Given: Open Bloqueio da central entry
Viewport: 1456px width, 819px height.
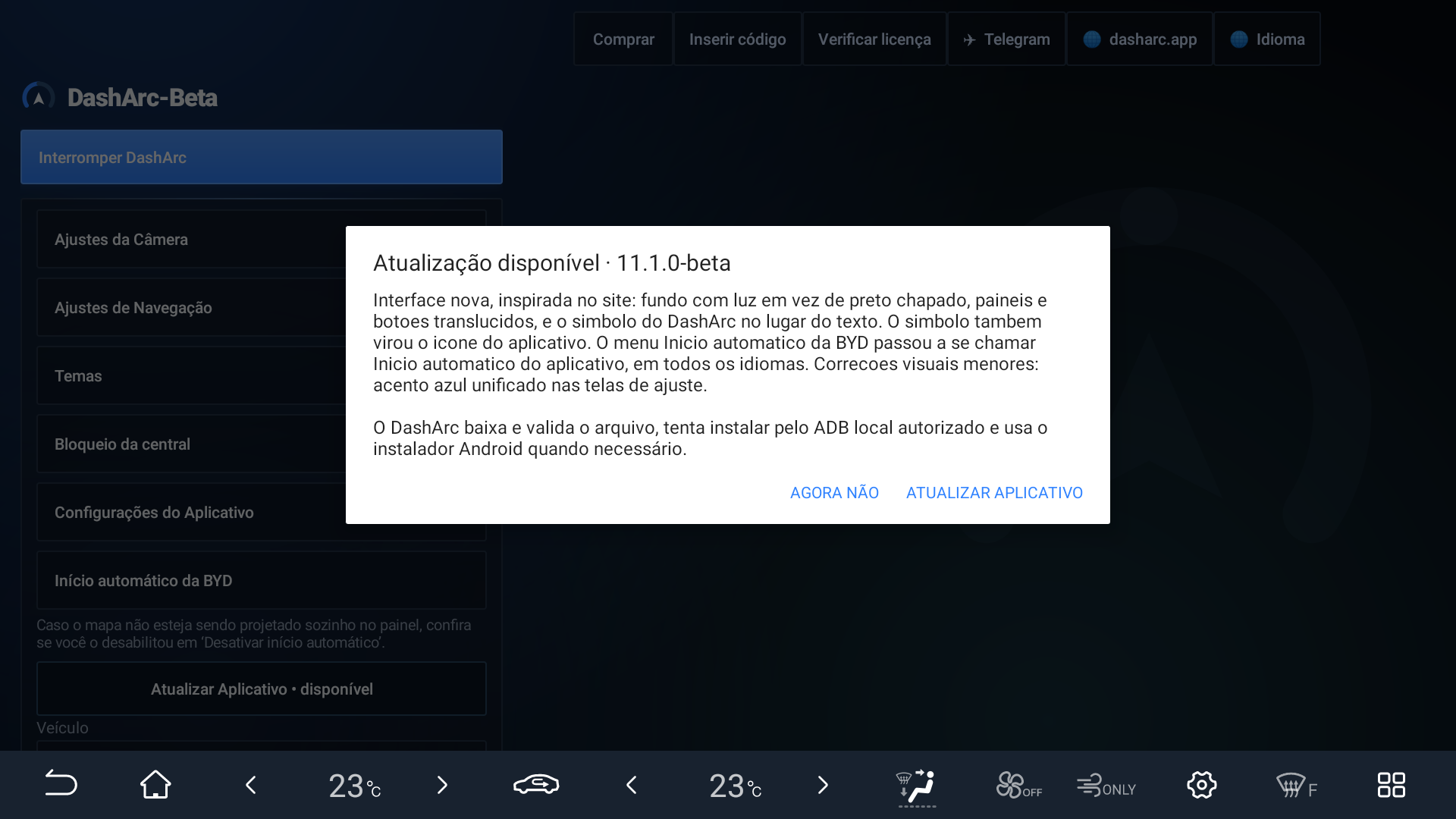Looking at the screenshot, I should (262, 444).
